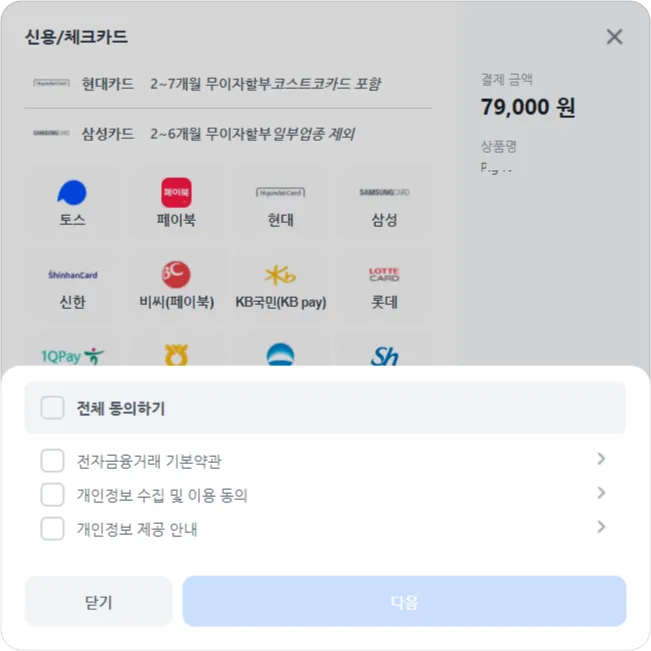
Task: Open 개인정보 수집 및 이용 동의 chevron
Action: pyautogui.click(x=601, y=493)
